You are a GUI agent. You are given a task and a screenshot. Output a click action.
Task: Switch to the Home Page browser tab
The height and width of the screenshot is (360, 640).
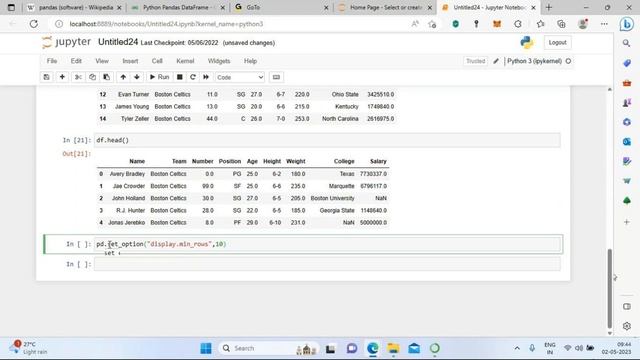[x=384, y=7]
